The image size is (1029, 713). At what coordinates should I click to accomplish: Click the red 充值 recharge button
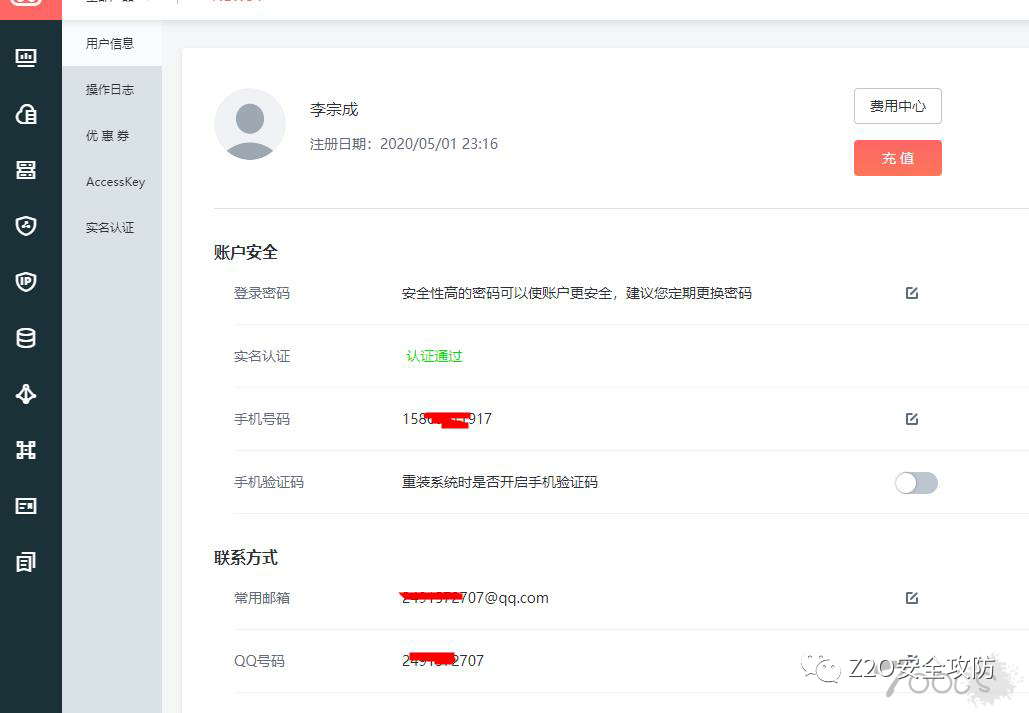point(898,158)
